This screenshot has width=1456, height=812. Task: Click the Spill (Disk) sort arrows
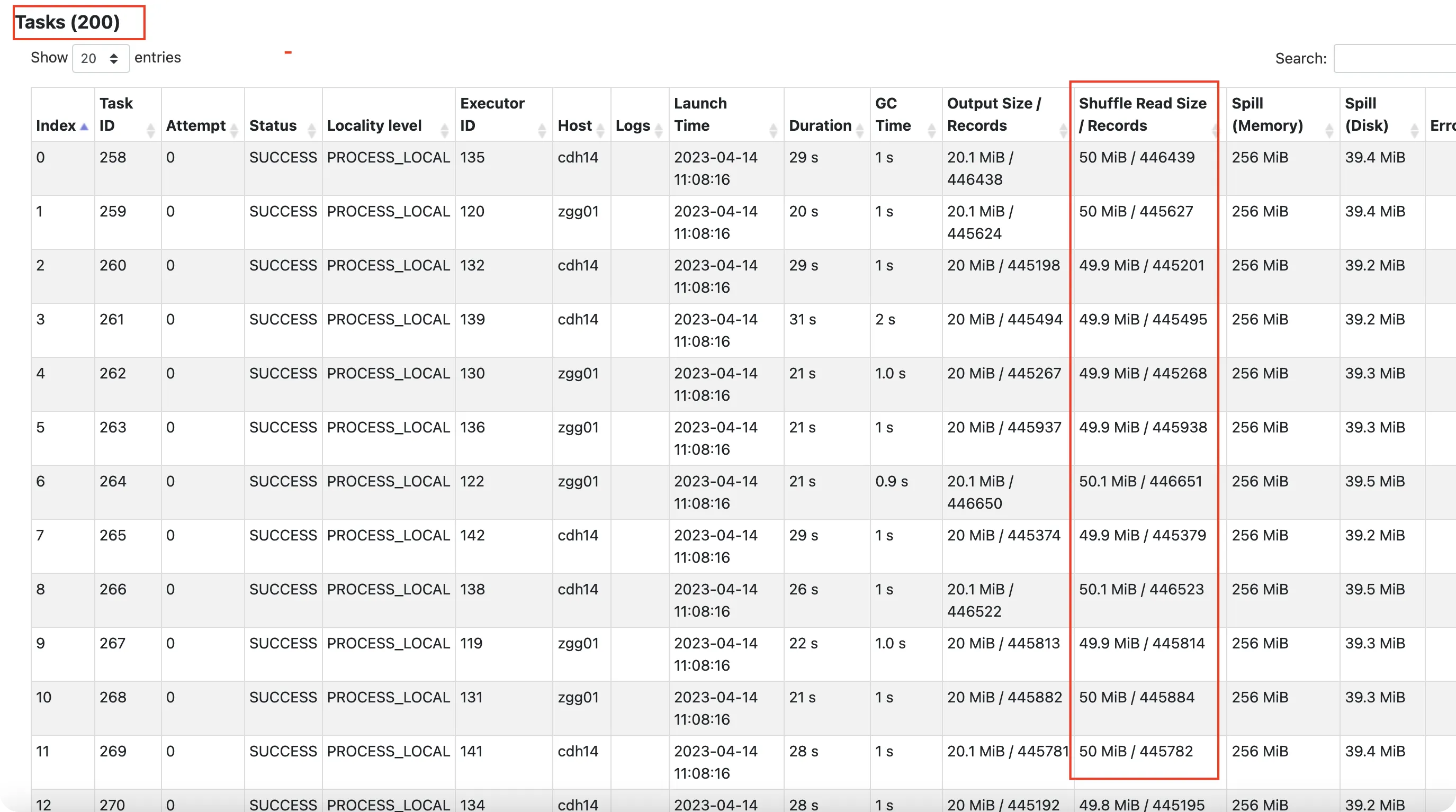pos(1414,130)
